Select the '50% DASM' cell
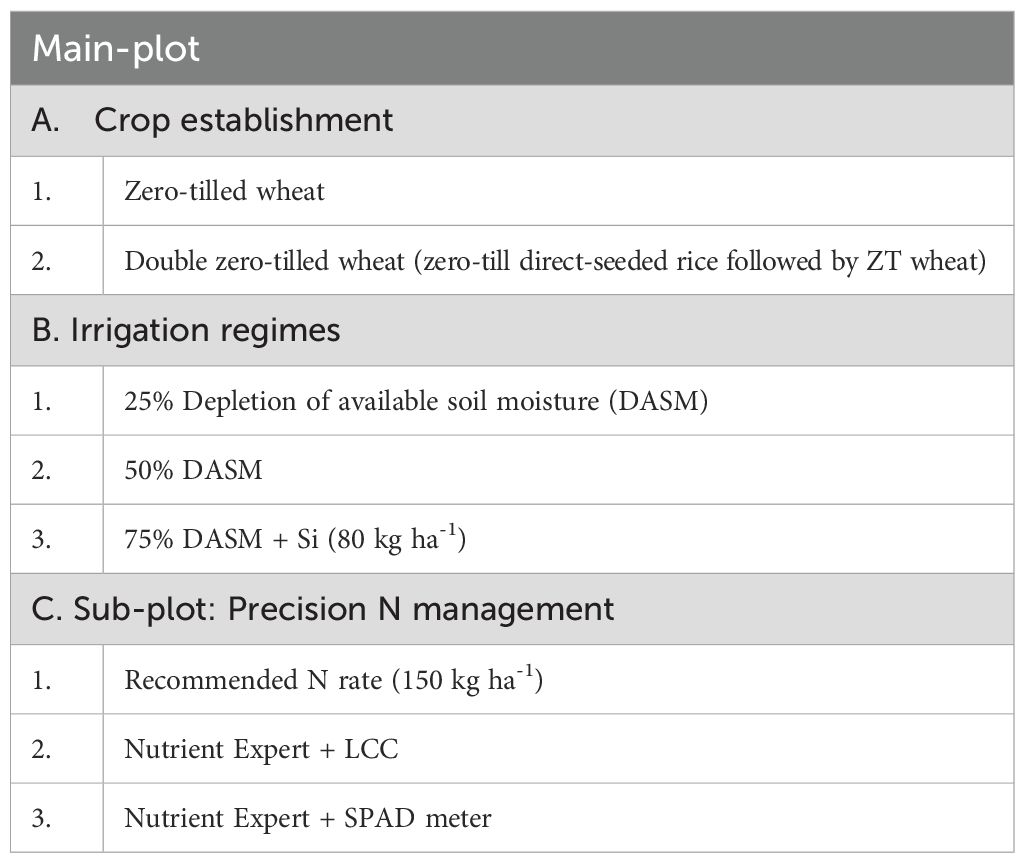Viewport: 1025px width, 863px height. coord(193,470)
